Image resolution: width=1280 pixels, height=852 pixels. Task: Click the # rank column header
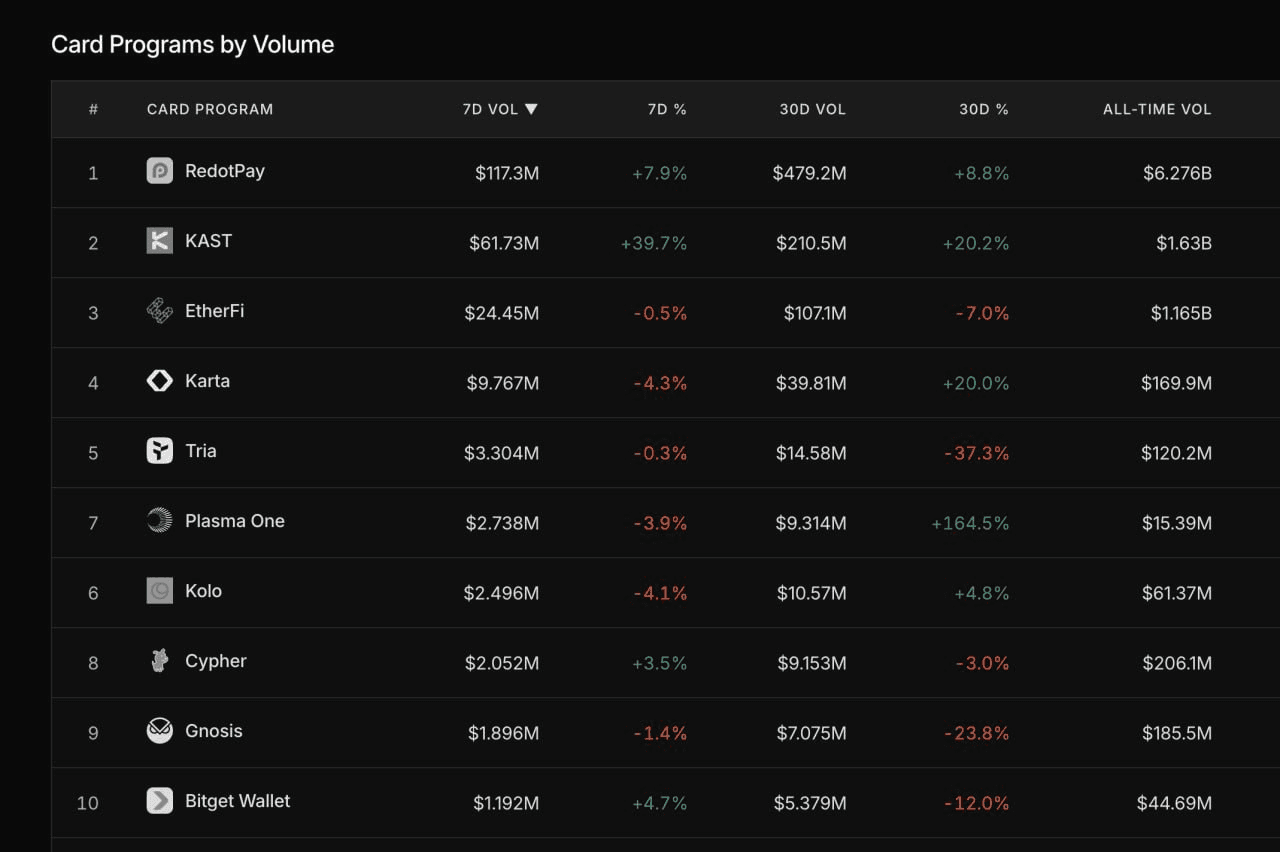click(93, 109)
